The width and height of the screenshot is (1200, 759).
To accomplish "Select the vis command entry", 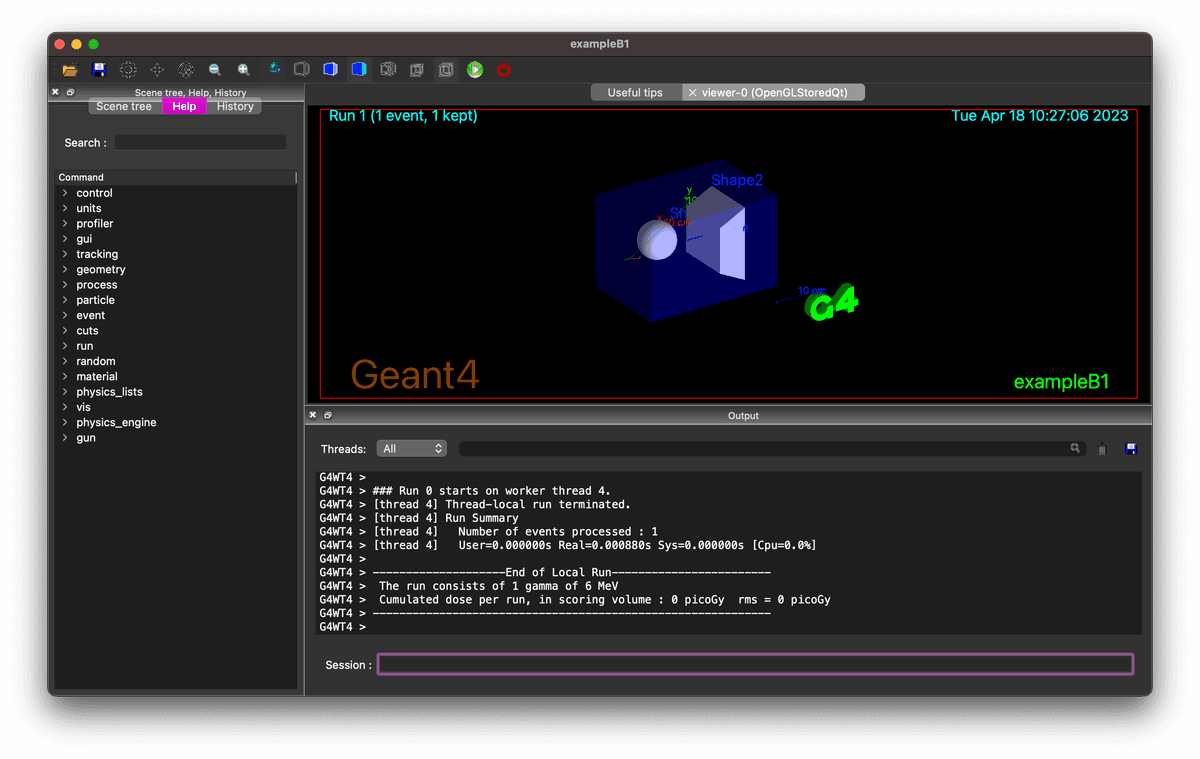I will click(x=84, y=407).
